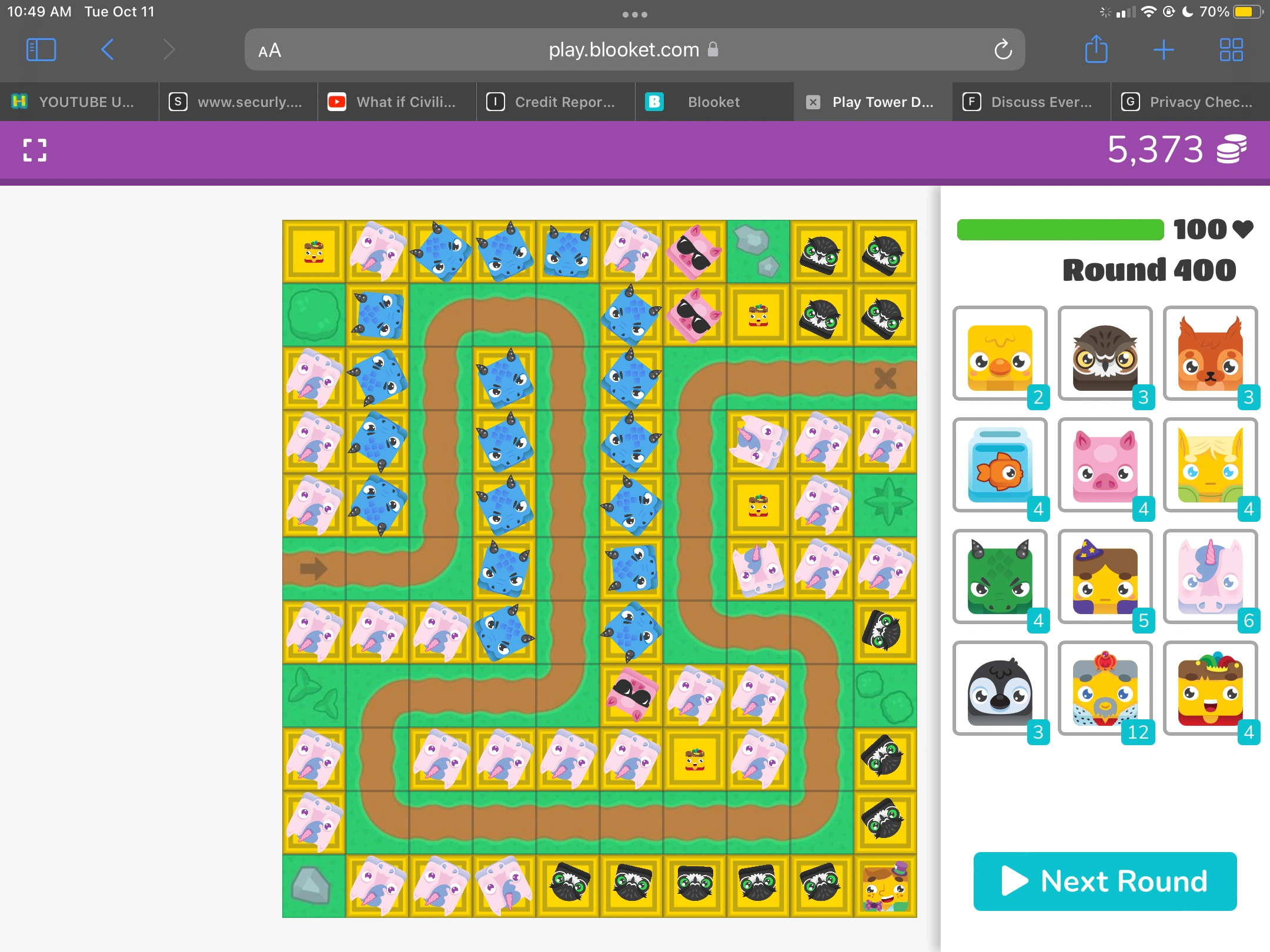Toggle Safari sidebar panel
The image size is (1270, 952).
[41, 50]
